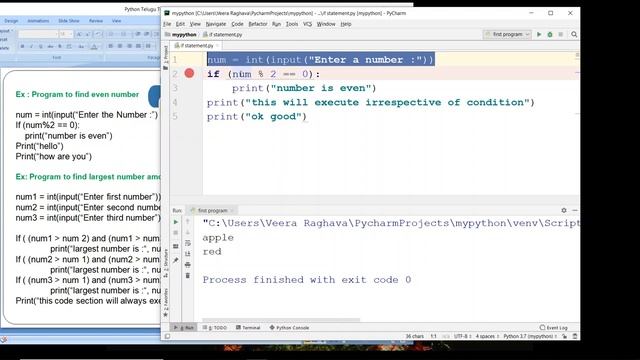640x360 pixels.
Task: Open the Window menu in PyCharm
Action: 326,24
